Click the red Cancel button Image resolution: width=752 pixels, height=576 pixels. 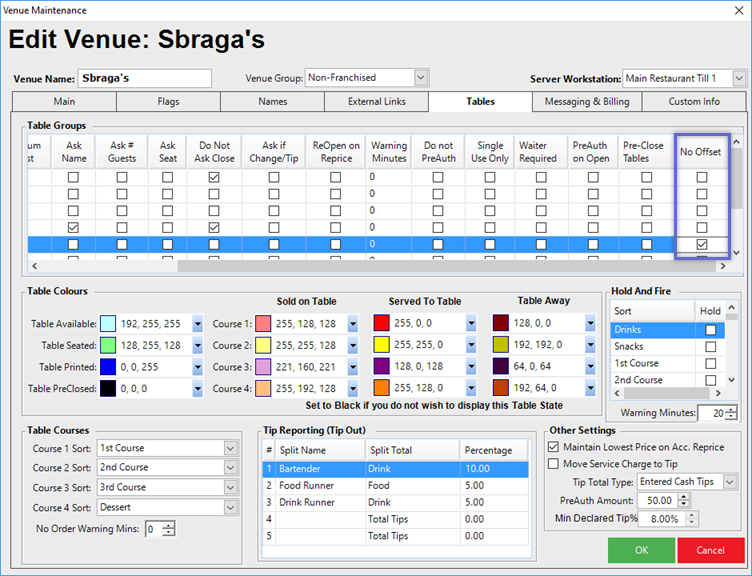pyautogui.click(x=710, y=550)
